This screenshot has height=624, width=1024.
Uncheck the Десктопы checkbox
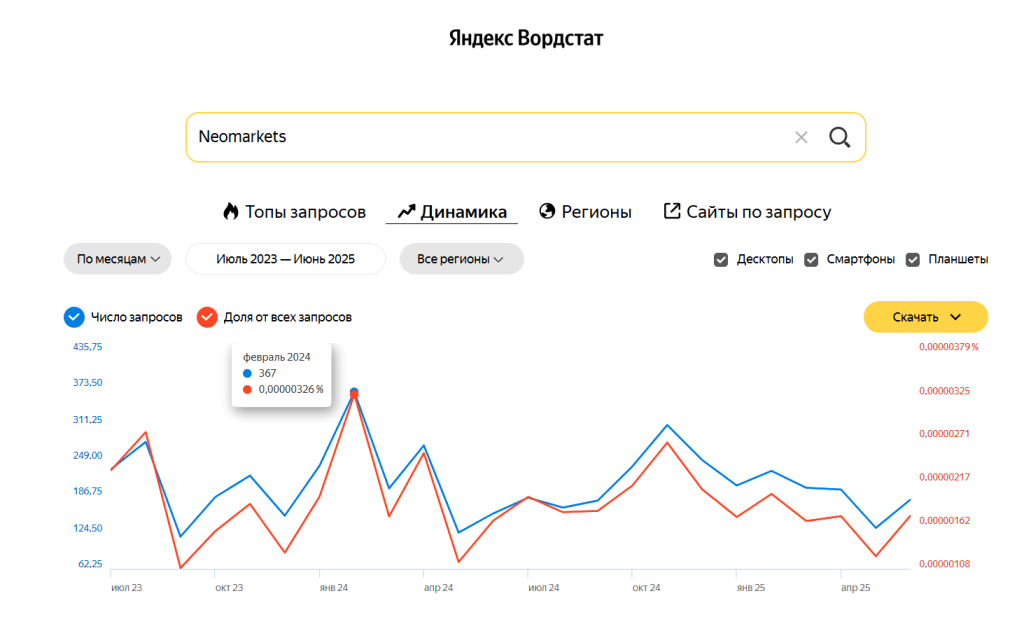coord(721,260)
